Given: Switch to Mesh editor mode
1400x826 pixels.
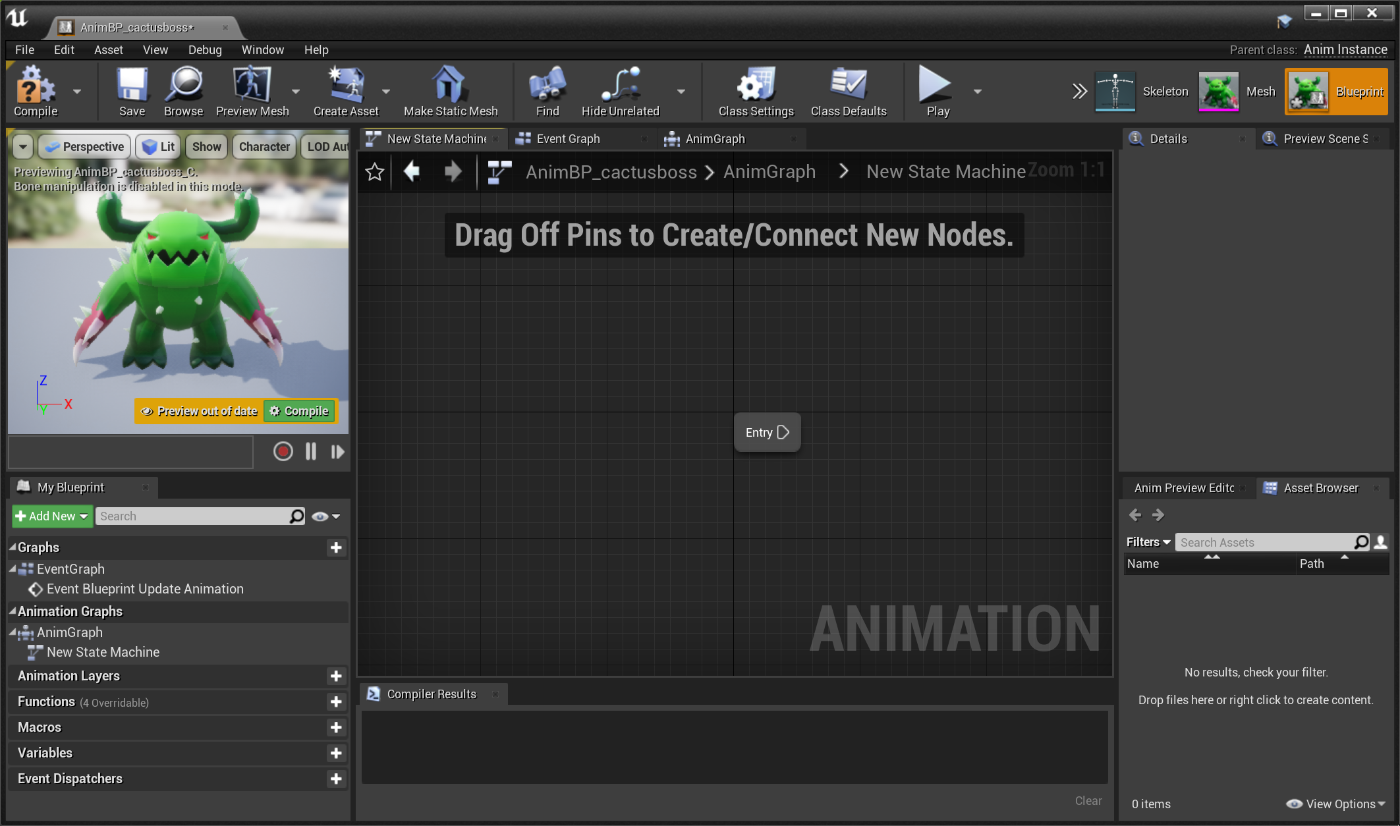Looking at the screenshot, I should 1238,91.
